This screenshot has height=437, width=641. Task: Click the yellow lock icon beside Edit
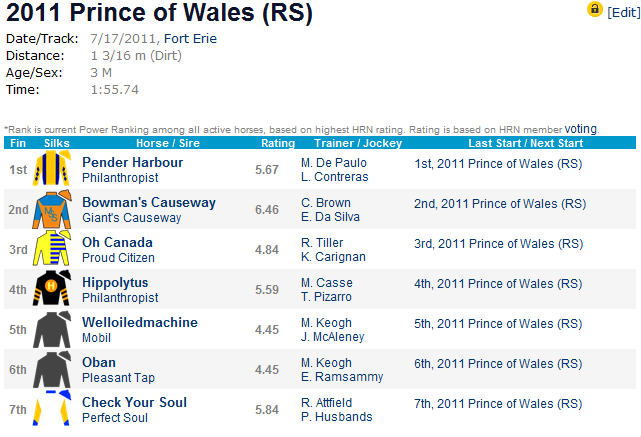(595, 9)
